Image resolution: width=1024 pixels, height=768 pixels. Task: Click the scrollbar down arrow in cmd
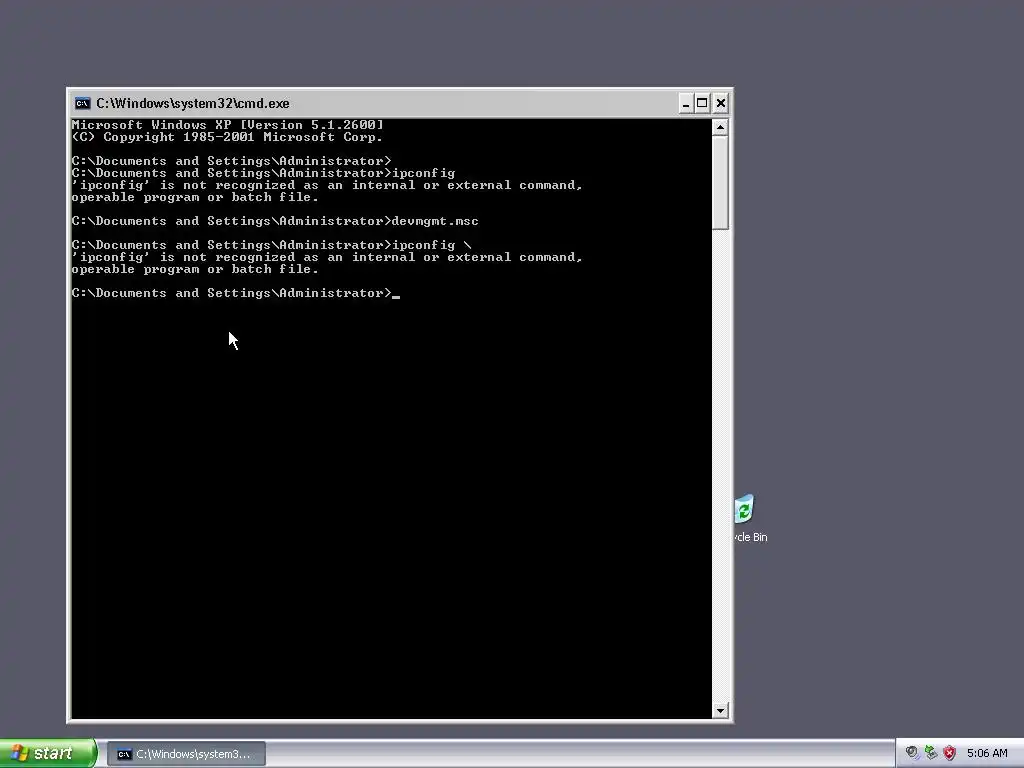click(720, 711)
